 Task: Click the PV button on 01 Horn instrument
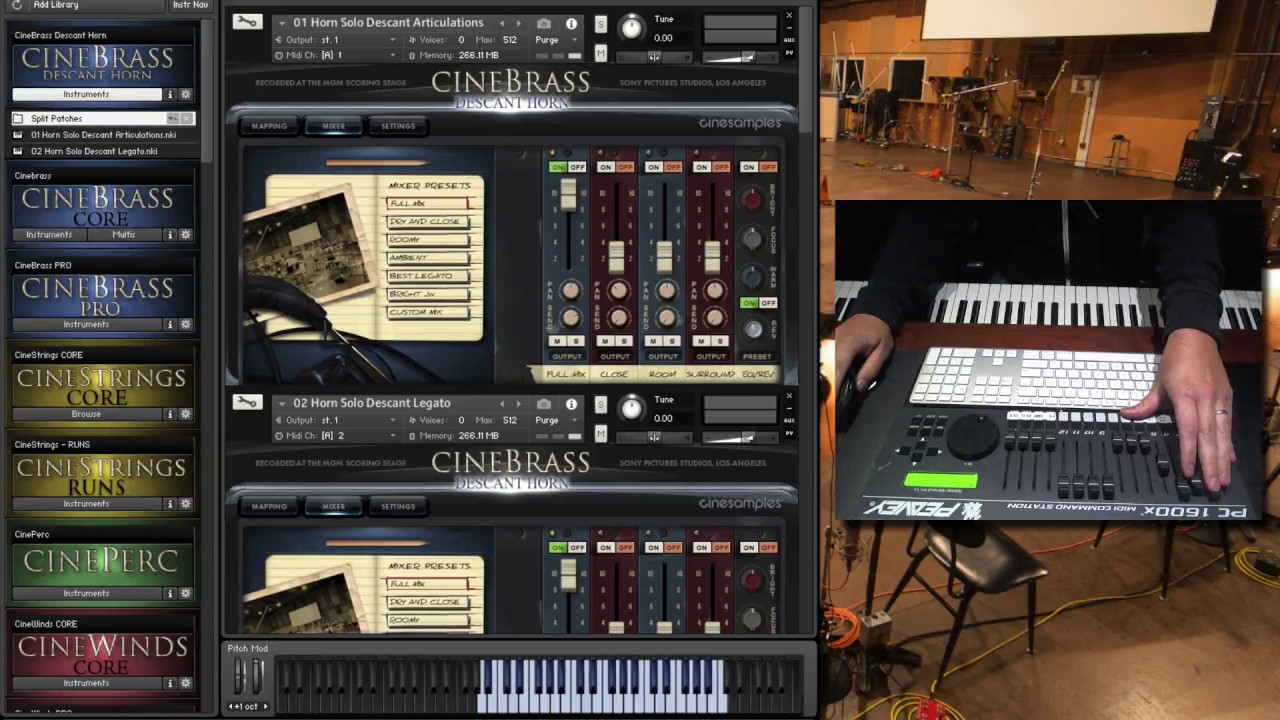[x=789, y=52]
